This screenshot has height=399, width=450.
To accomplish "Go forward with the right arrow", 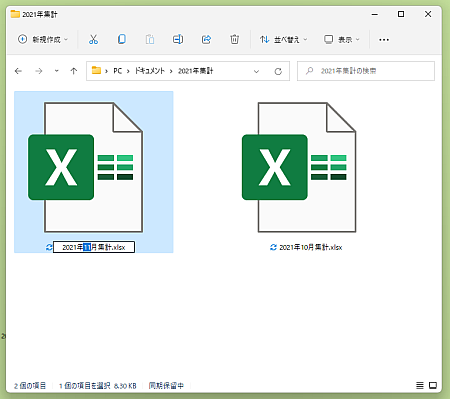I will (39, 71).
